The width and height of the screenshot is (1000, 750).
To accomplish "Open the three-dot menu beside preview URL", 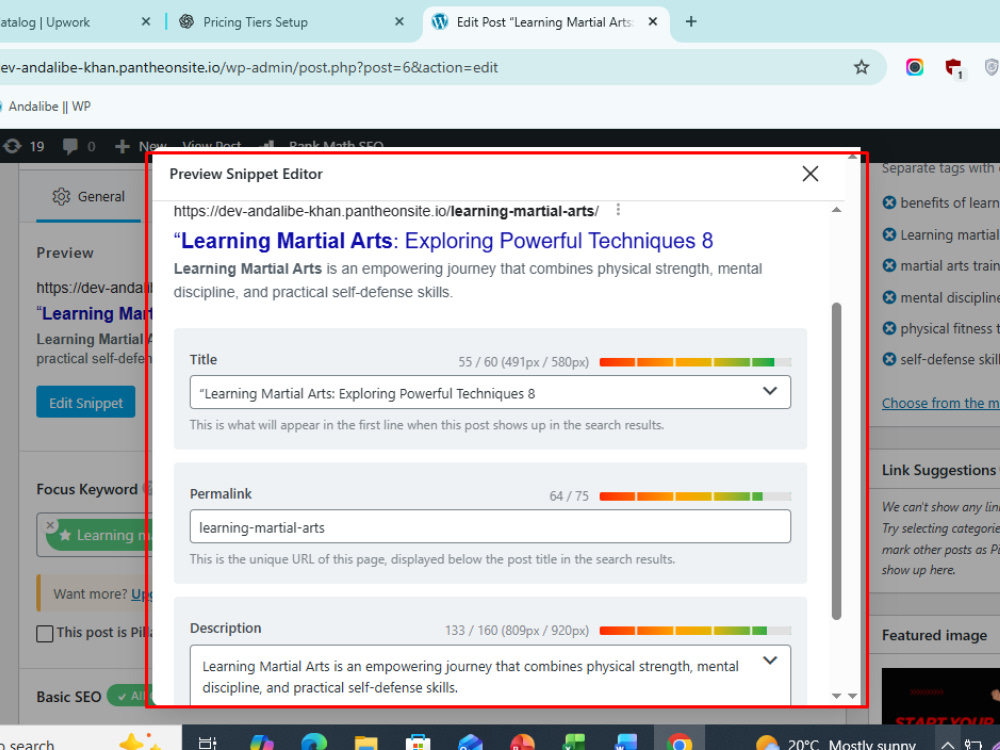I will (618, 210).
